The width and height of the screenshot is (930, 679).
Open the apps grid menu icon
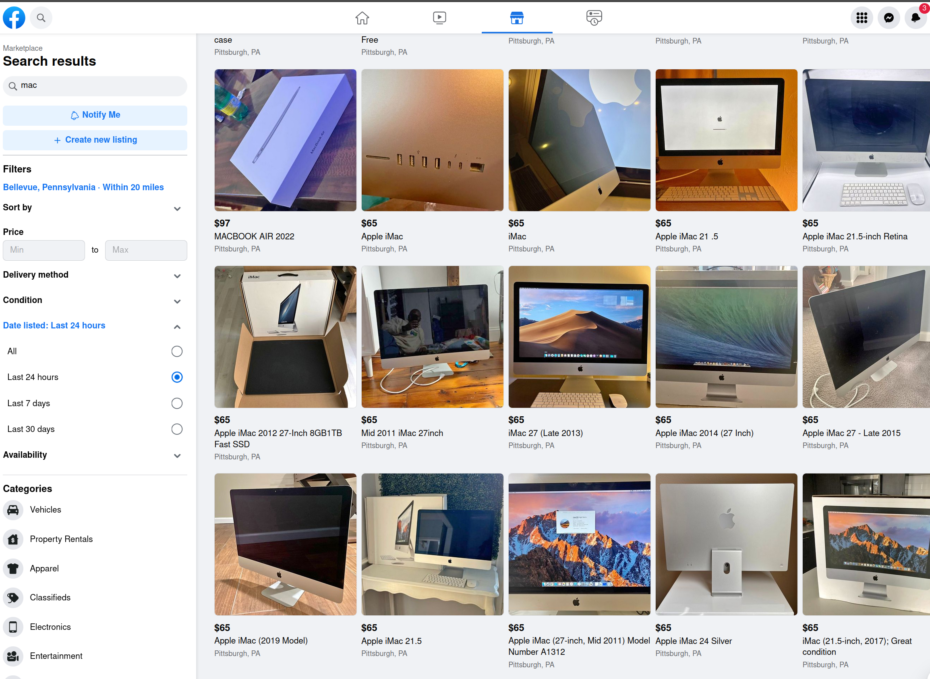[x=861, y=18]
